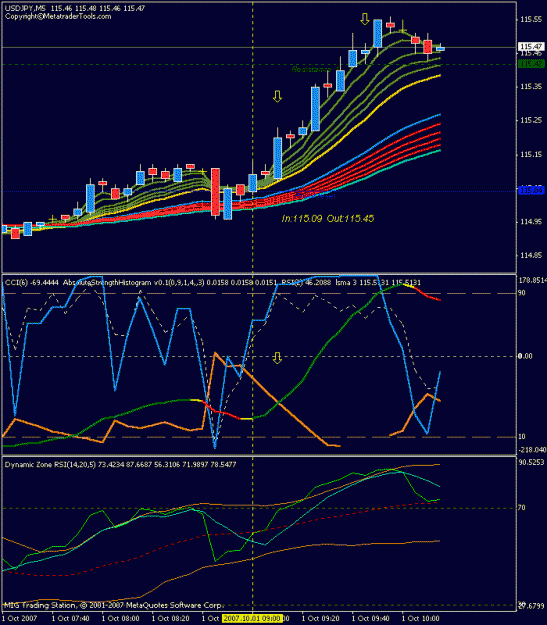The width and height of the screenshot is (547, 625).
Task: Click the 1 Oct 08:20 time axis label
Action: point(171,619)
